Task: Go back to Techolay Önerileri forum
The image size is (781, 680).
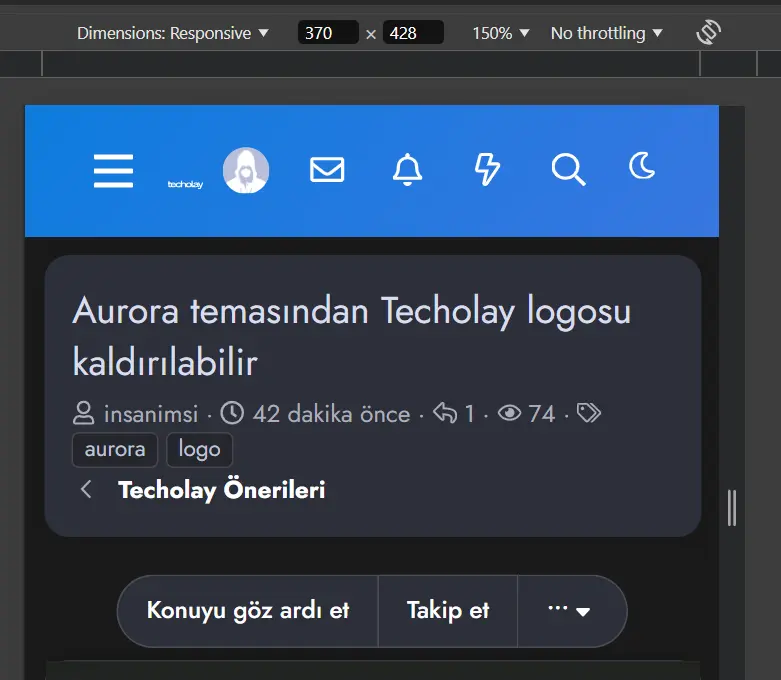Action: point(222,490)
